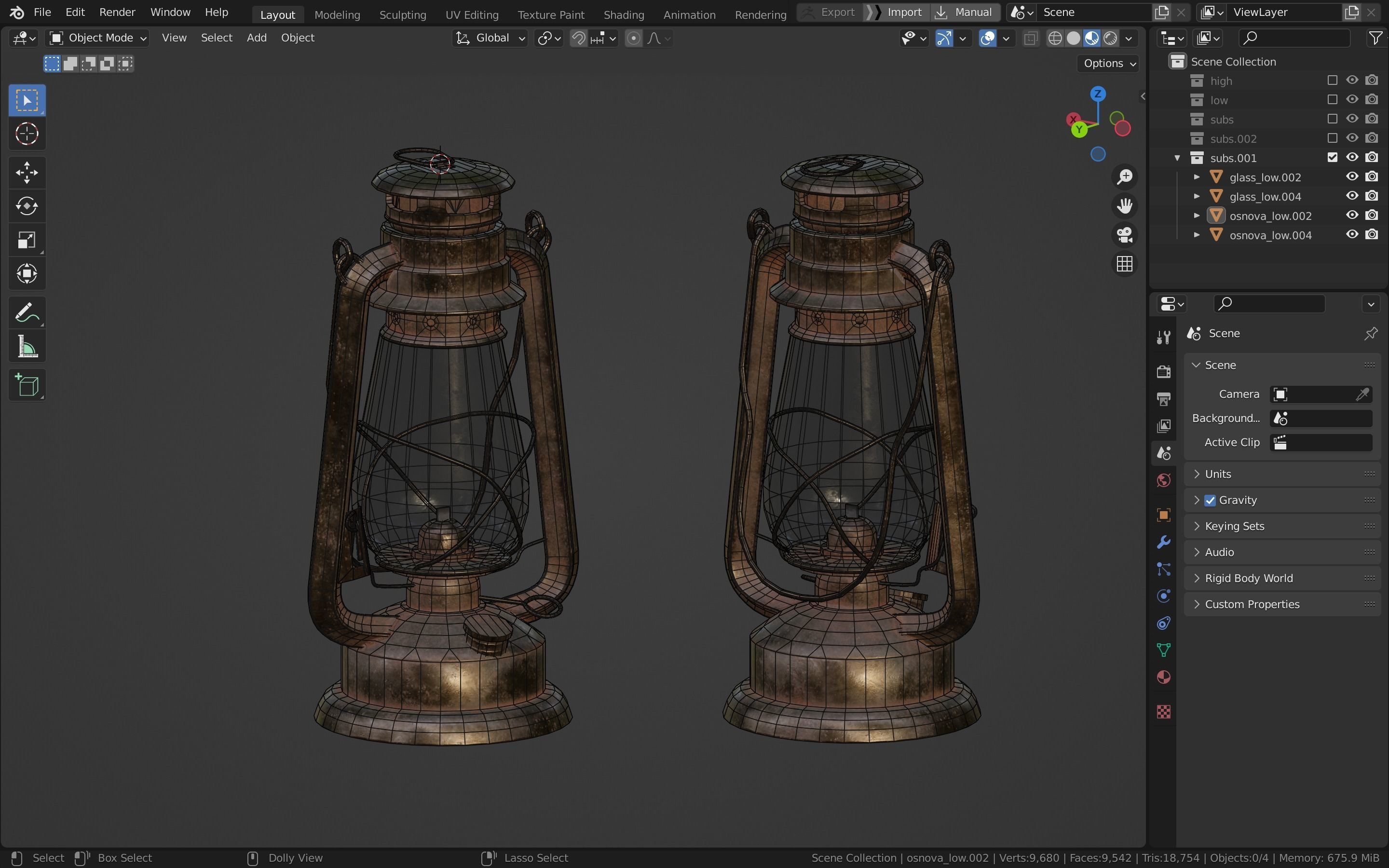Toggle X-ray display mode
The height and width of the screenshot is (868, 1389).
click(x=1030, y=39)
